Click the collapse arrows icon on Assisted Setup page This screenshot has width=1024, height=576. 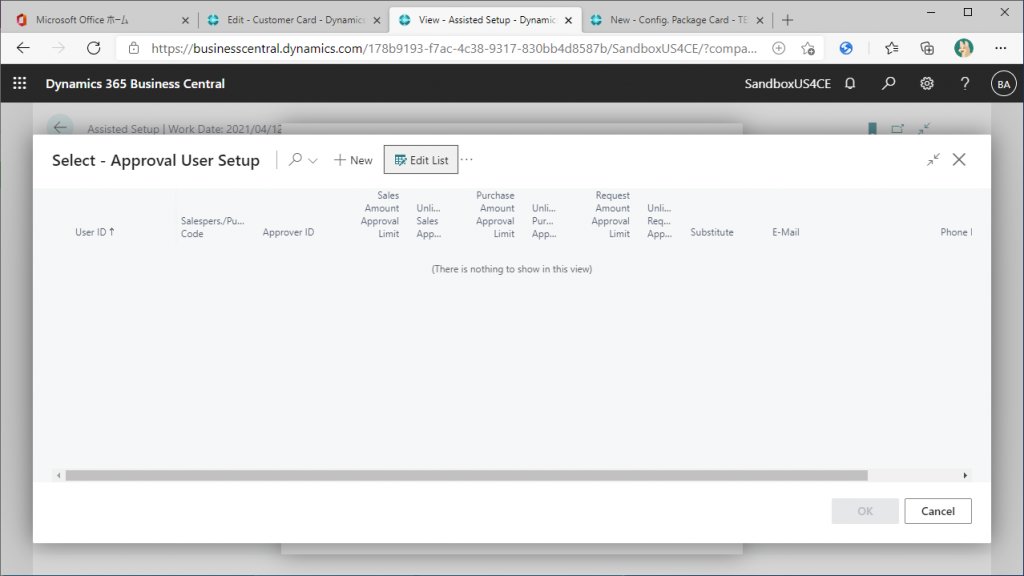923,128
